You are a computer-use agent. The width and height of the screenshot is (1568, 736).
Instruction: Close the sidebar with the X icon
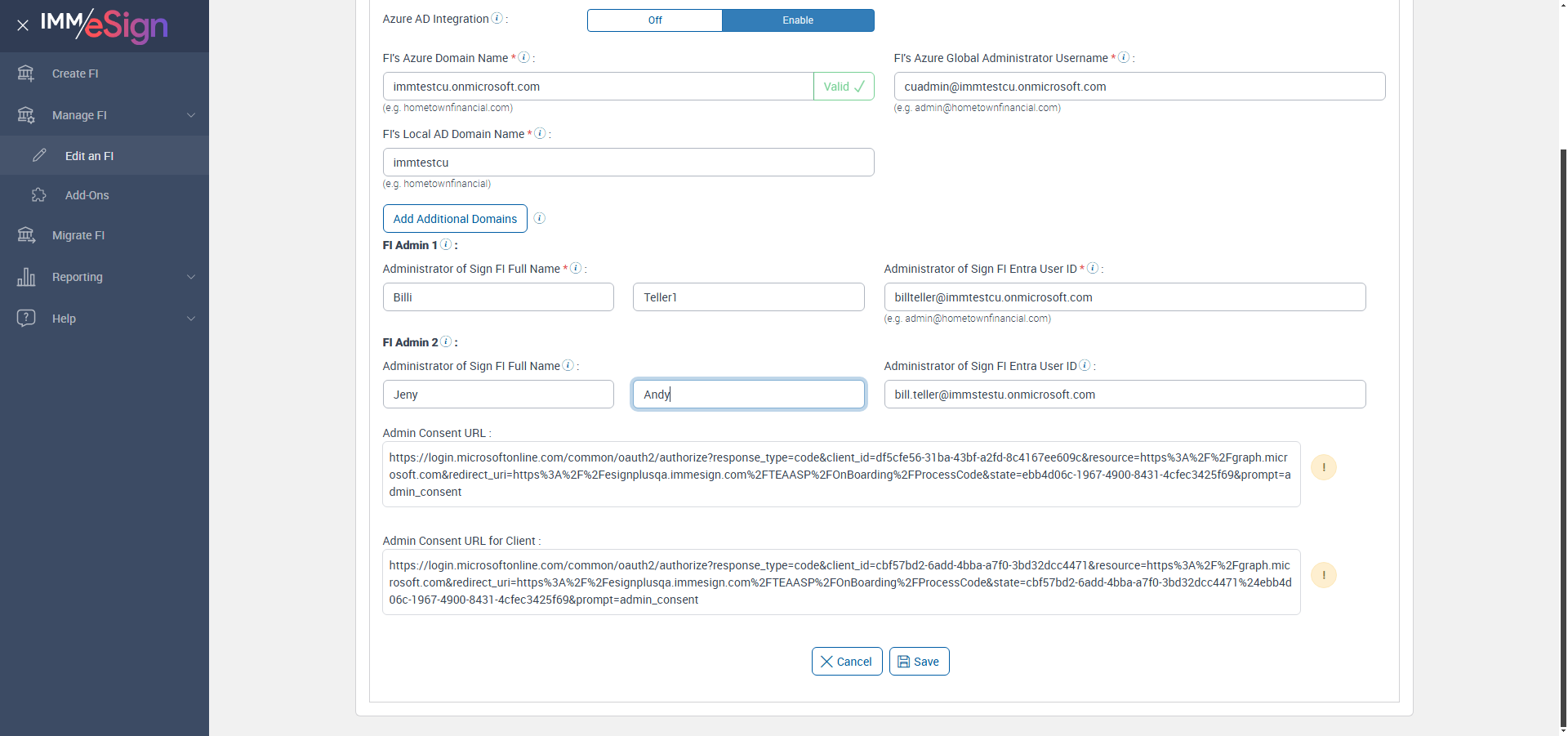[x=23, y=25]
